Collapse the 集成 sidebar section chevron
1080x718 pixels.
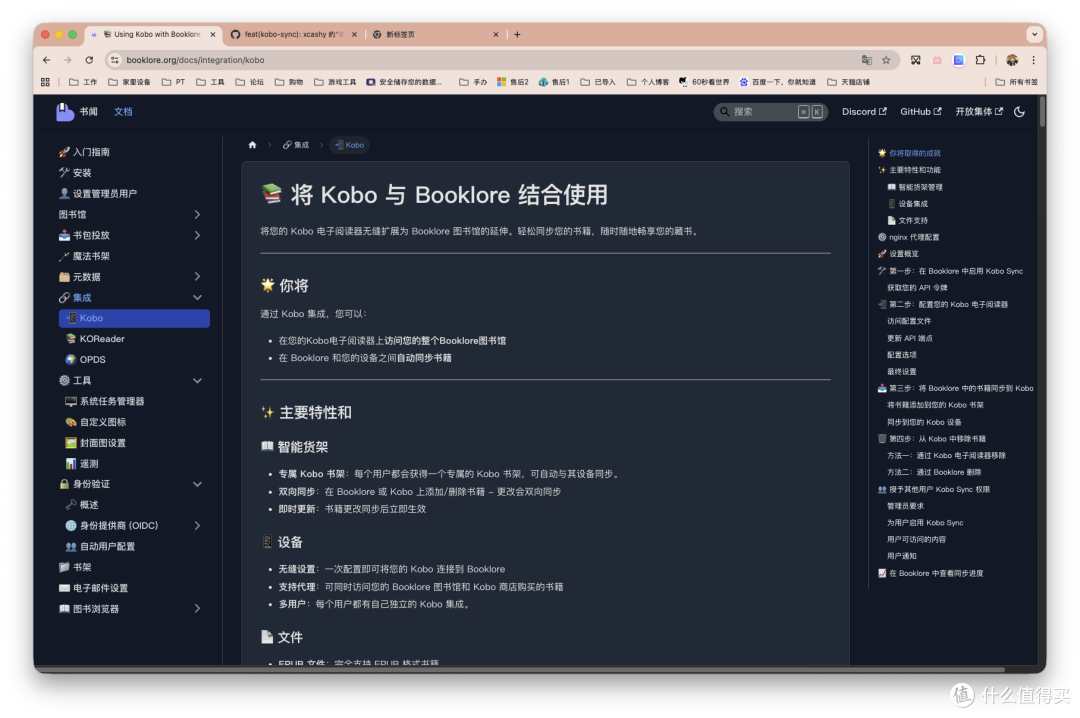click(x=197, y=298)
